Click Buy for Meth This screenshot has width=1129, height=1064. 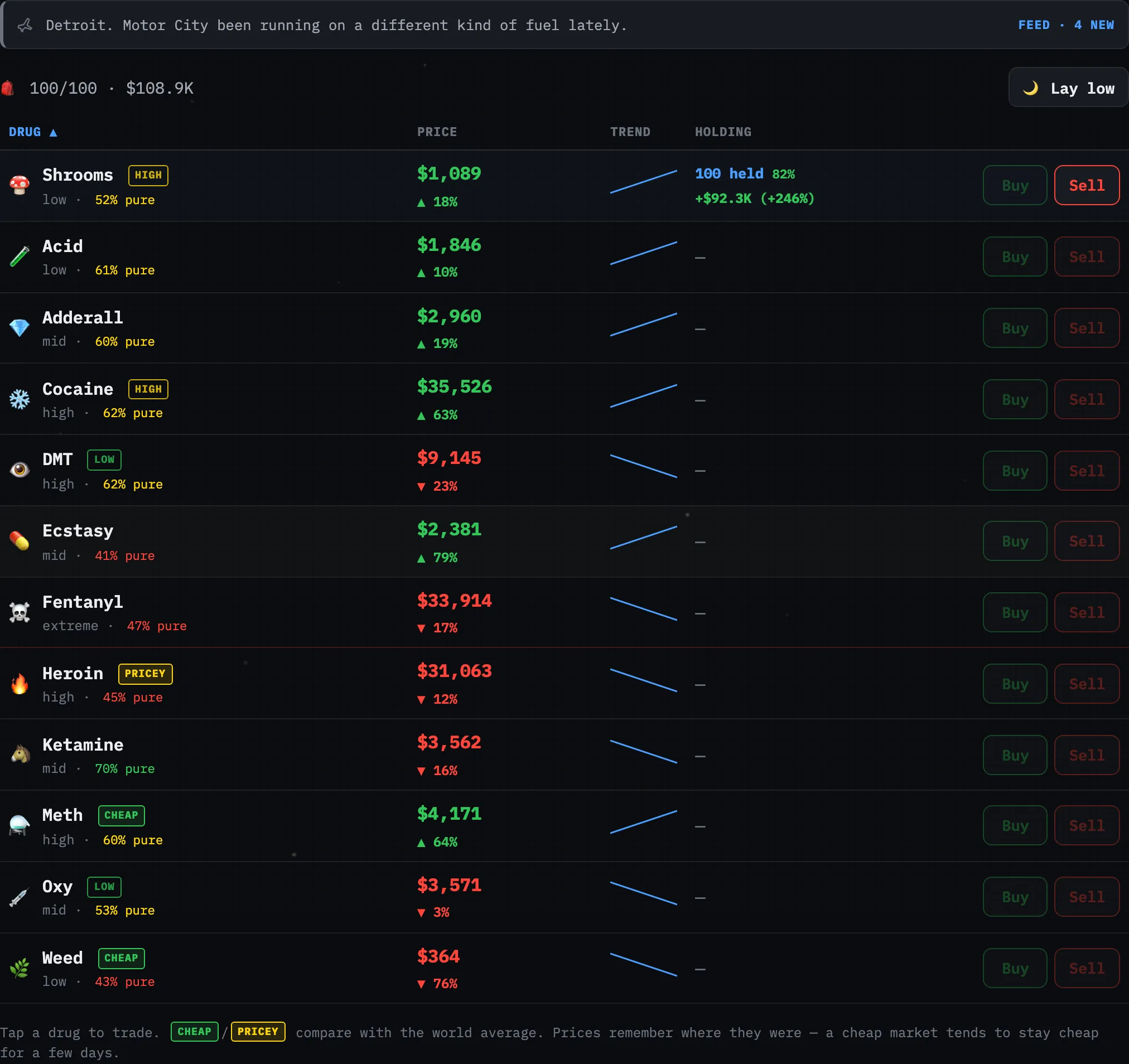click(x=1015, y=826)
